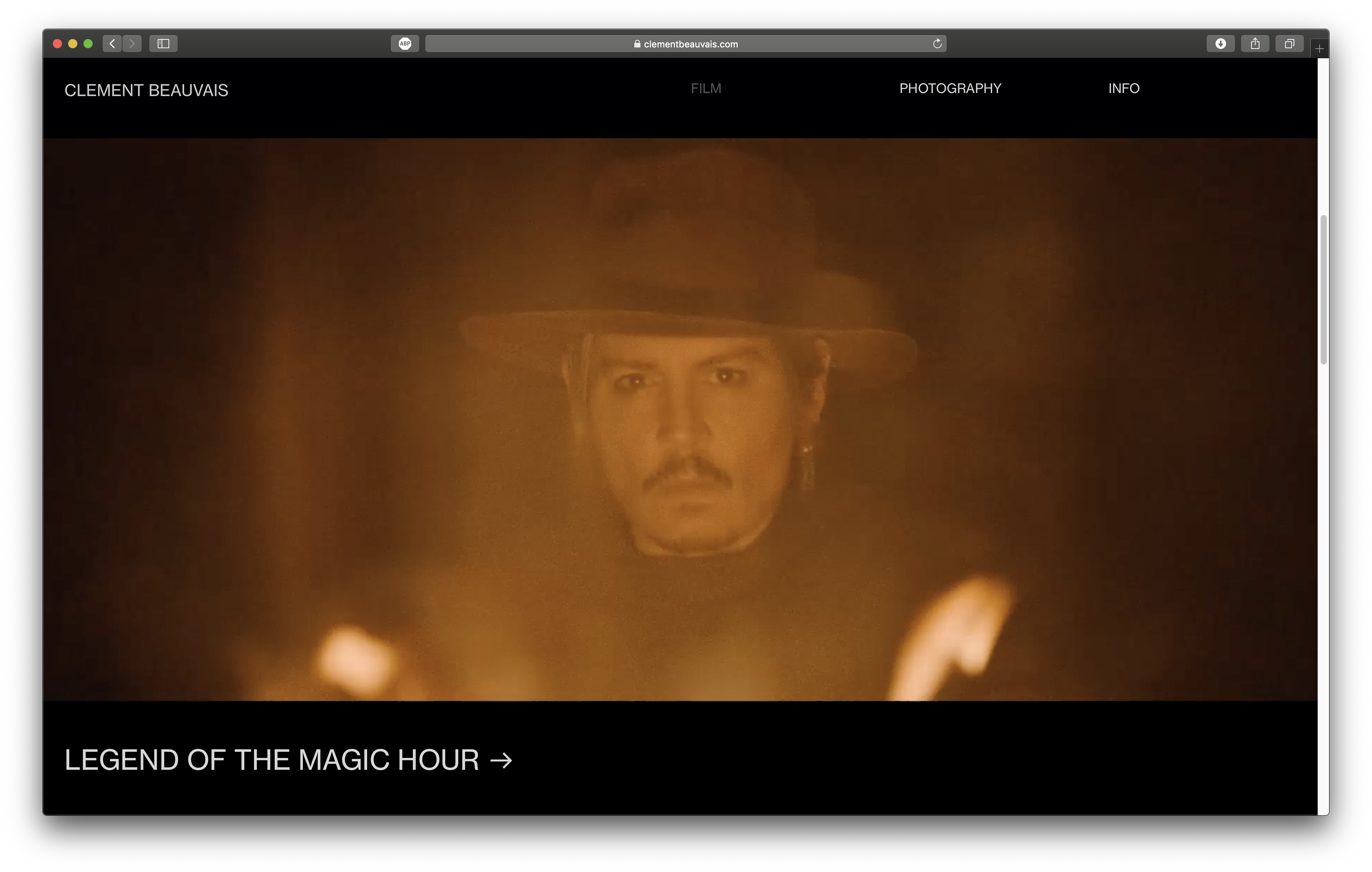Click the film still of the man in a hat

pyautogui.click(x=680, y=420)
